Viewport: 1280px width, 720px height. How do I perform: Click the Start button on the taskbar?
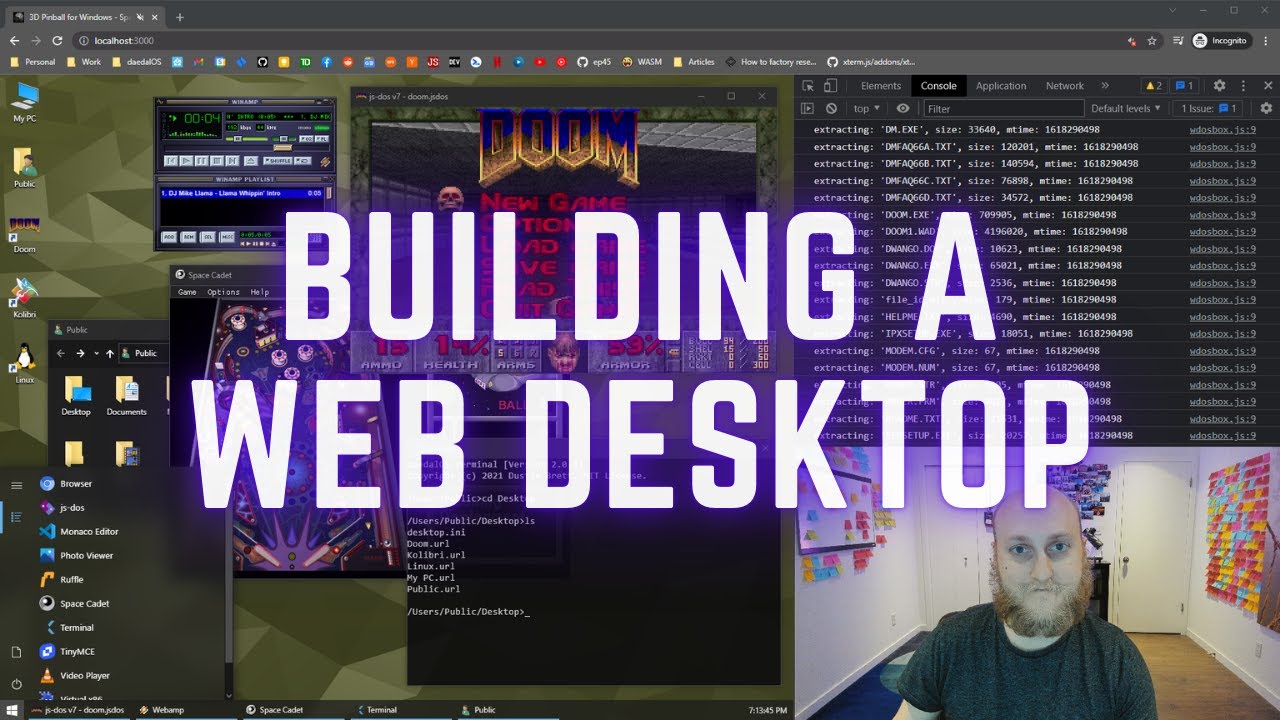pos(12,710)
